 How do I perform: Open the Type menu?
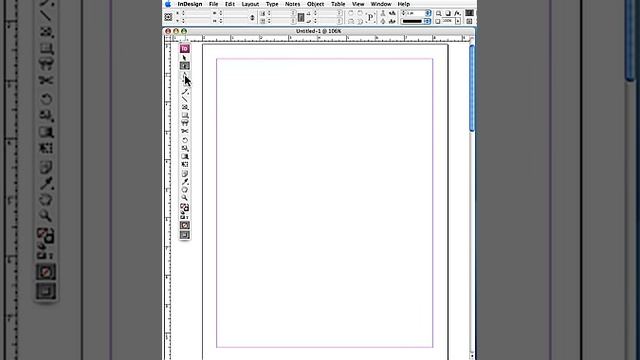[272, 4]
